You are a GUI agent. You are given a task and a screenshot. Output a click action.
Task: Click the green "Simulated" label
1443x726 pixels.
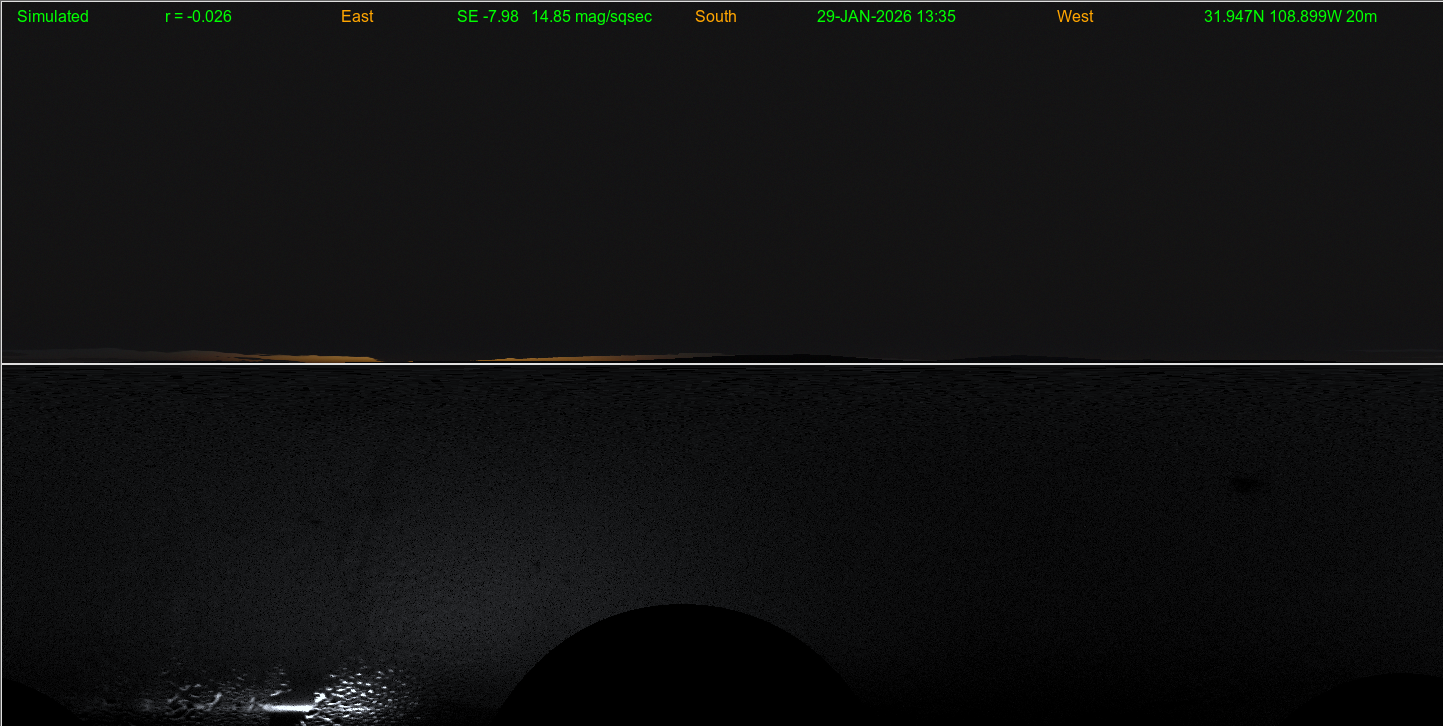(x=53, y=17)
